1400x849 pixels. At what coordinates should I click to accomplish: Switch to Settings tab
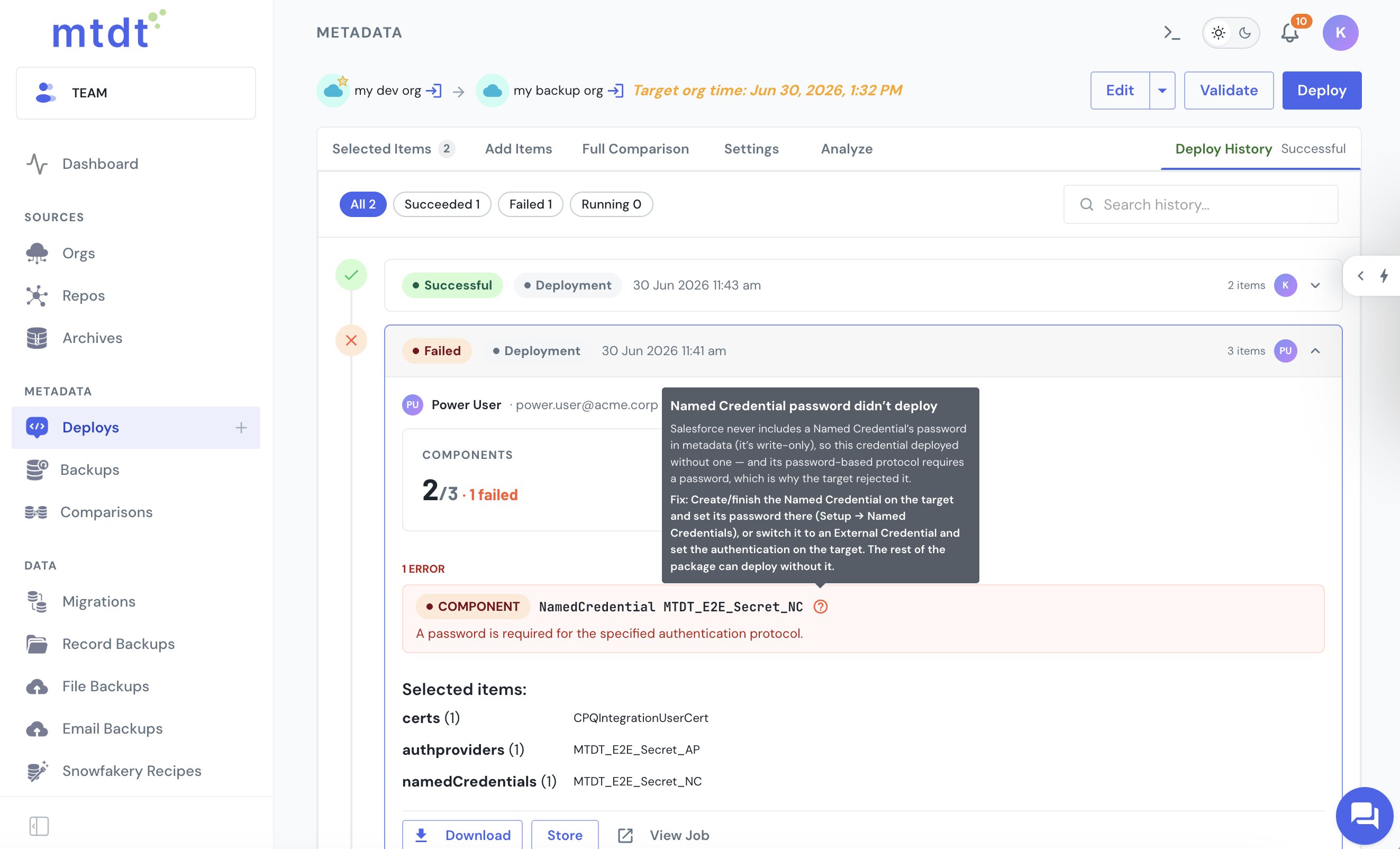click(x=751, y=149)
